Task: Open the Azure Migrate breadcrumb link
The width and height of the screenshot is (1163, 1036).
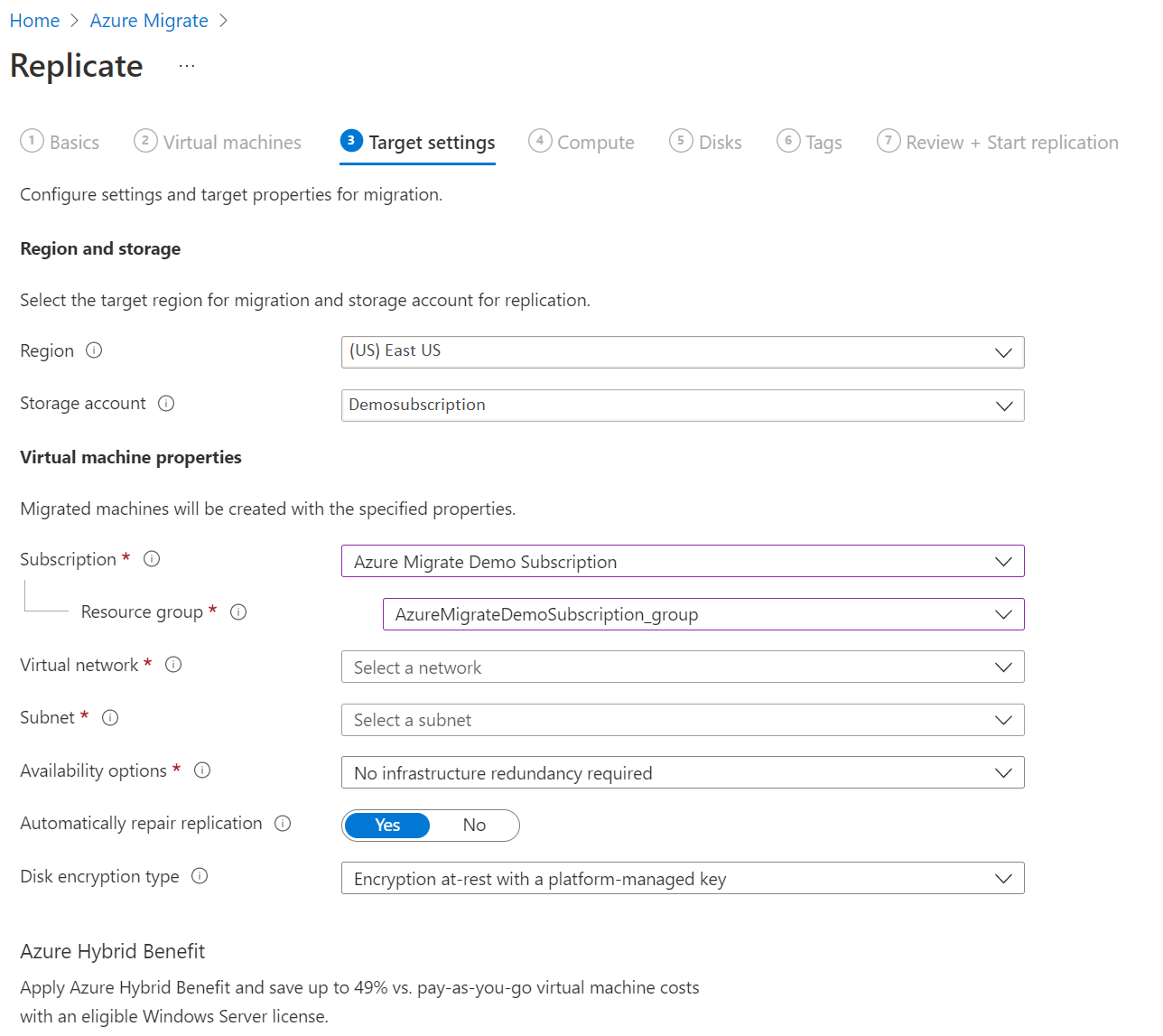Action: click(x=149, y=21)
